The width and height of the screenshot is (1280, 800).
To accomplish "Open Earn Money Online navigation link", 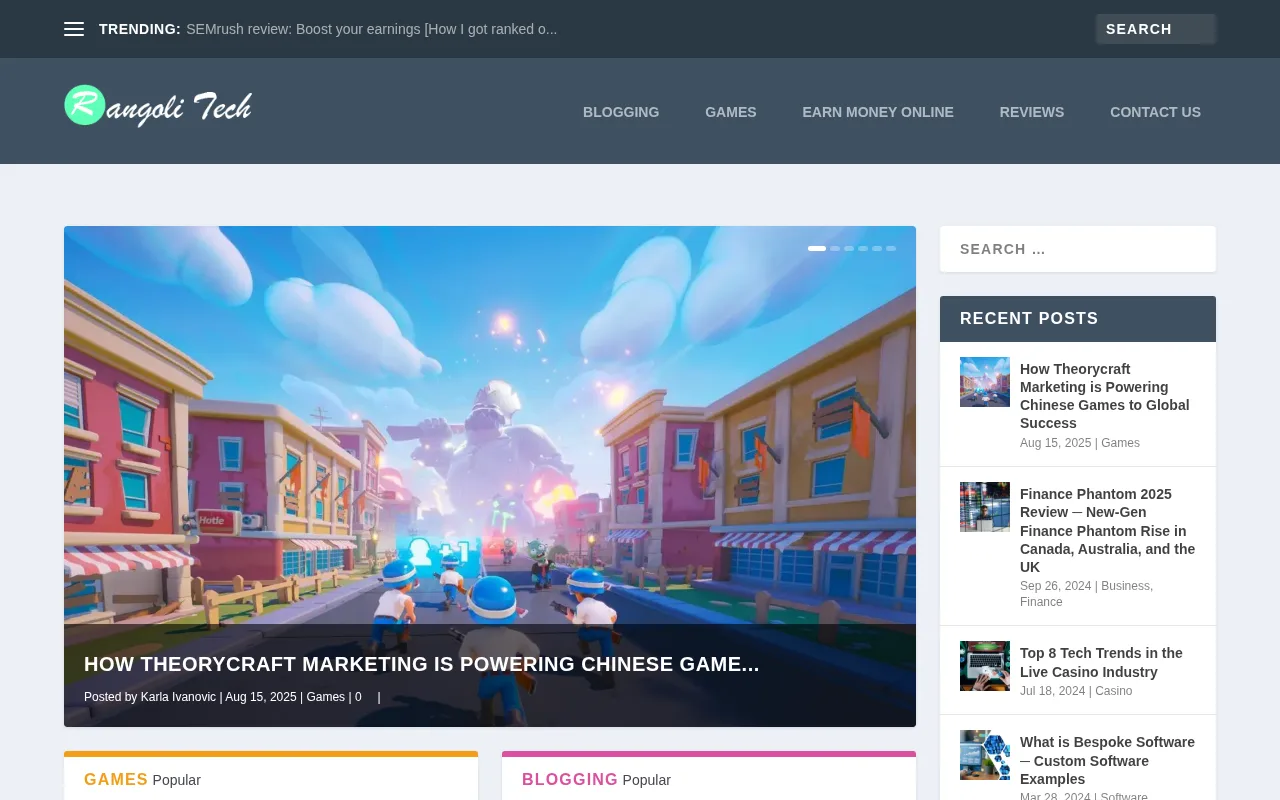I will [x=877, y=112].
